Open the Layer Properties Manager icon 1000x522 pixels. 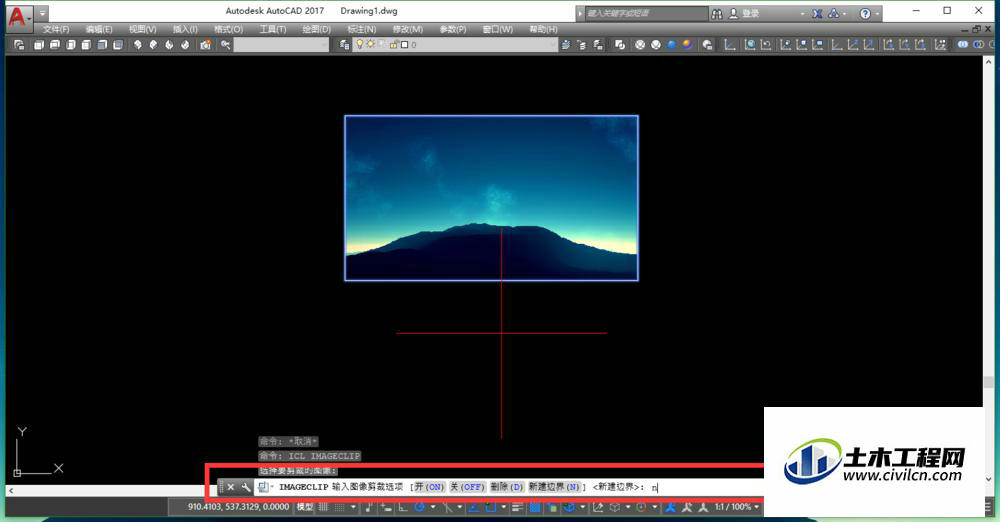344,45
